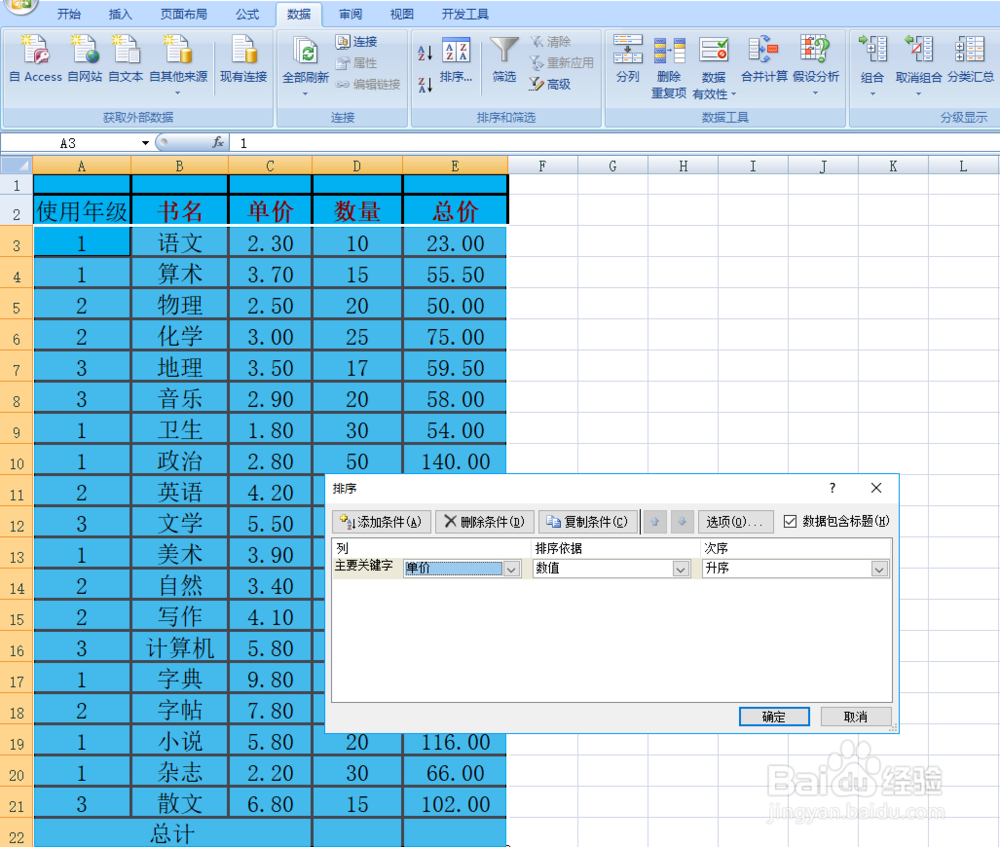Switch to the 公式 tab
The height and width of the screenshot is (847, 1000).
247,14
